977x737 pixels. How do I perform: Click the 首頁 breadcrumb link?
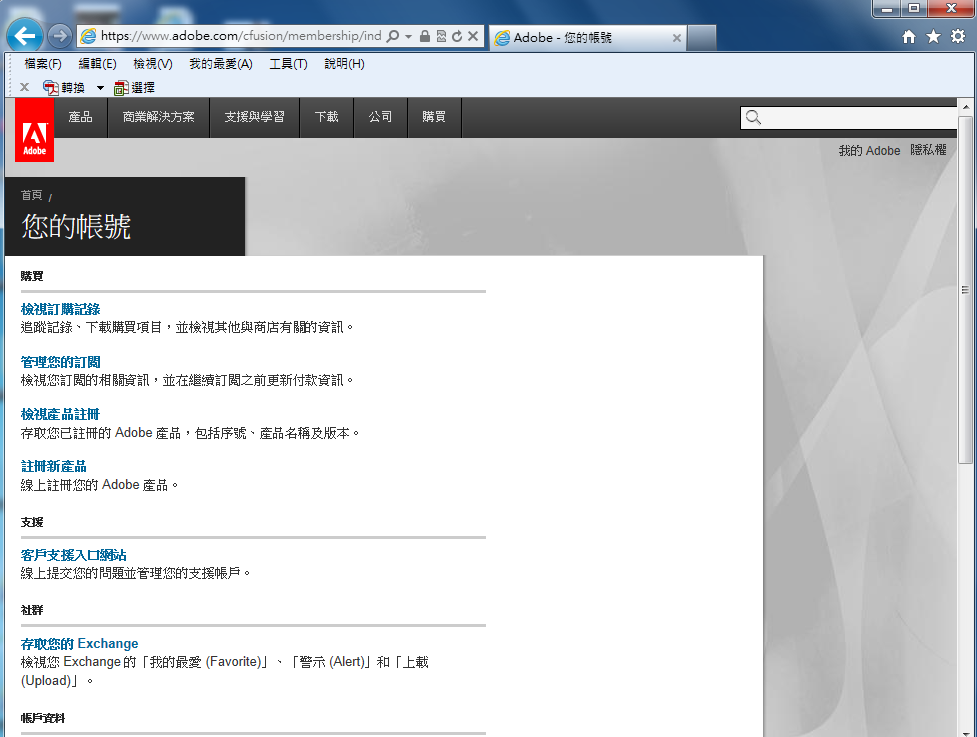(32, 196)
